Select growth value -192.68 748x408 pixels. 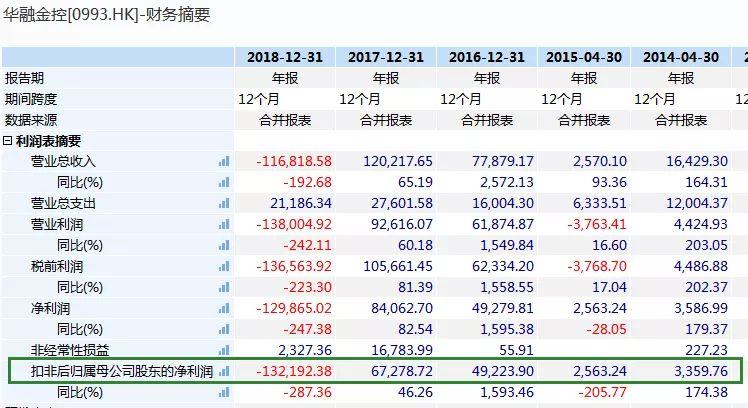click(307, 182)
